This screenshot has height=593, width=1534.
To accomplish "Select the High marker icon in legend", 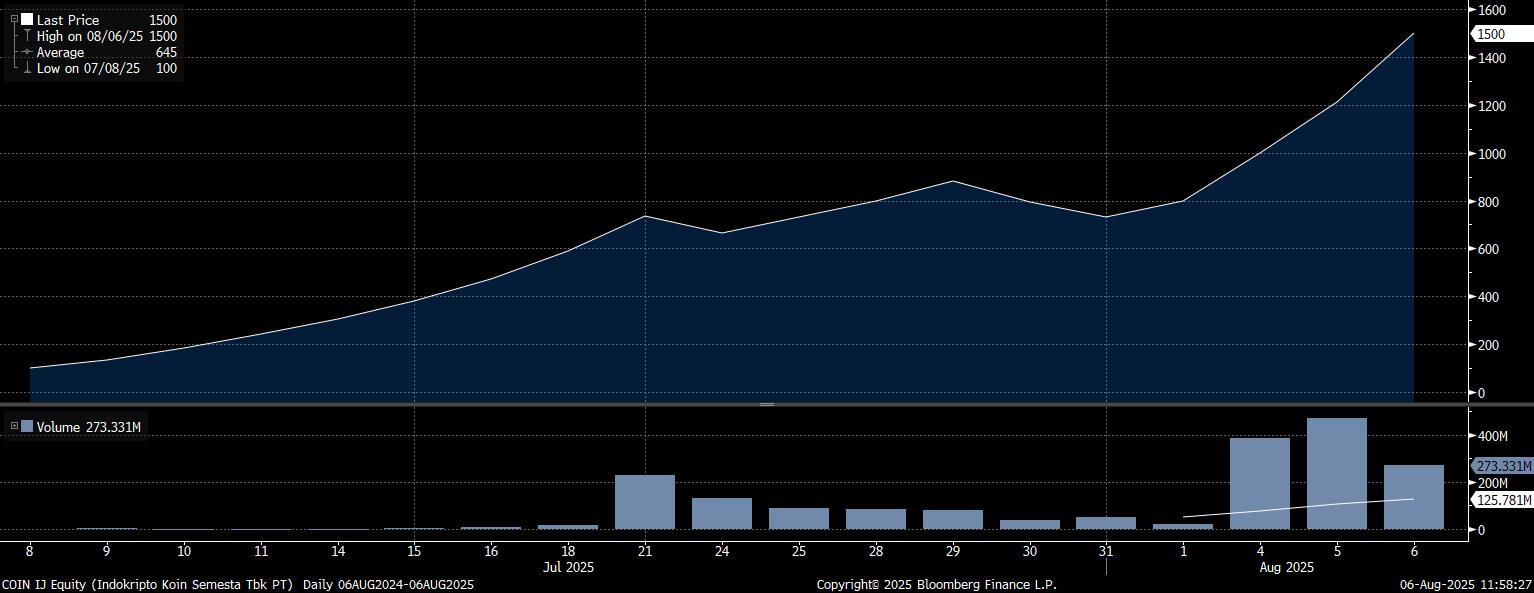I will point(27,36).
